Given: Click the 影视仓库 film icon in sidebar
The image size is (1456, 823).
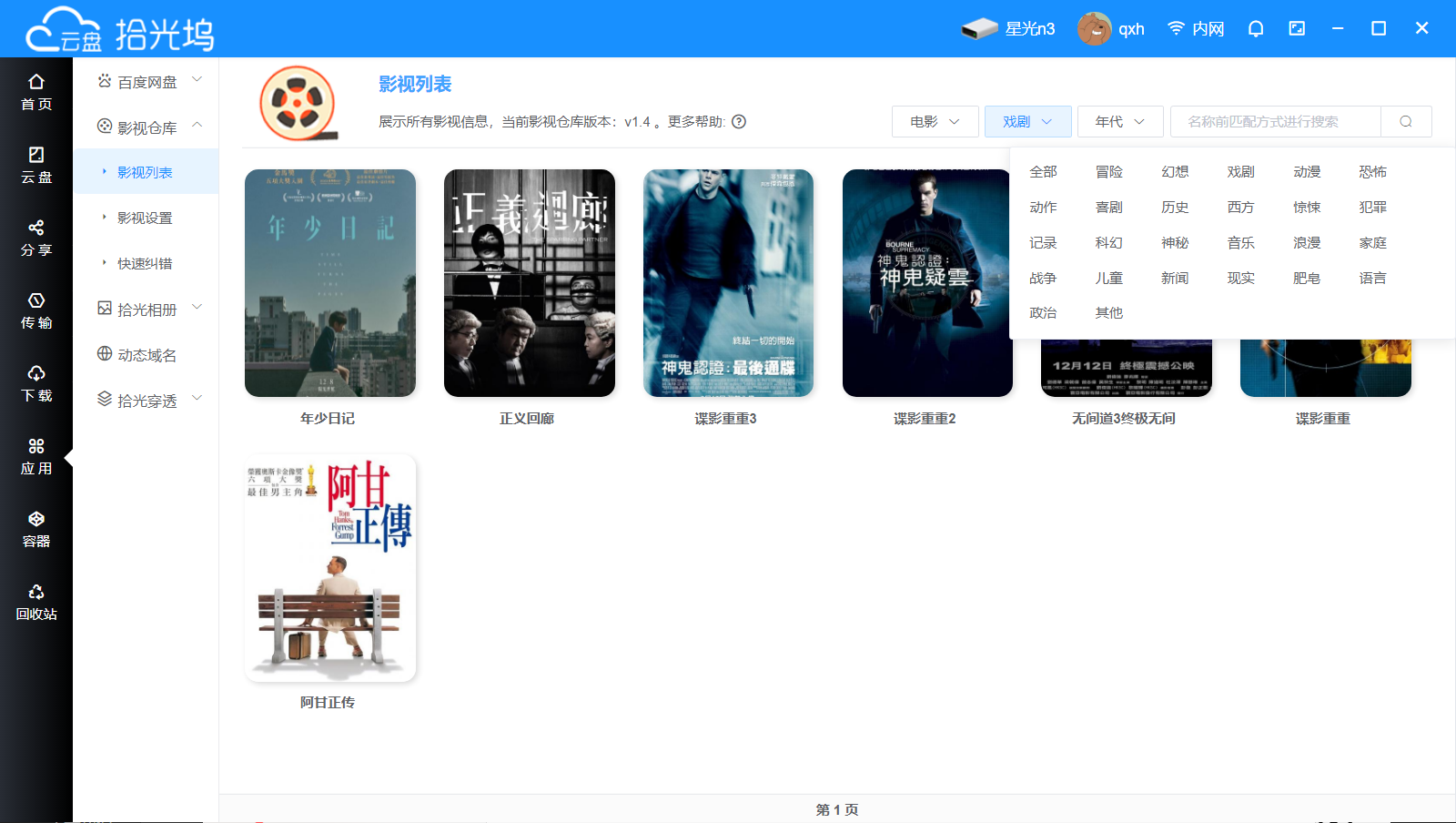Looking at the screenshot, I should click(105, 127).
